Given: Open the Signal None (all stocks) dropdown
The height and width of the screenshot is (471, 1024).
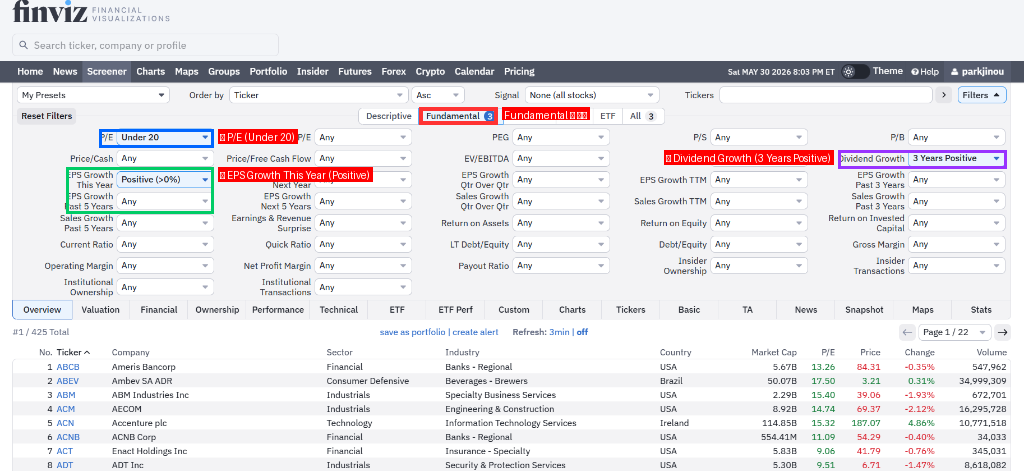Looking at the screenshot, I should pyautogui.click(x=592, y=95).
